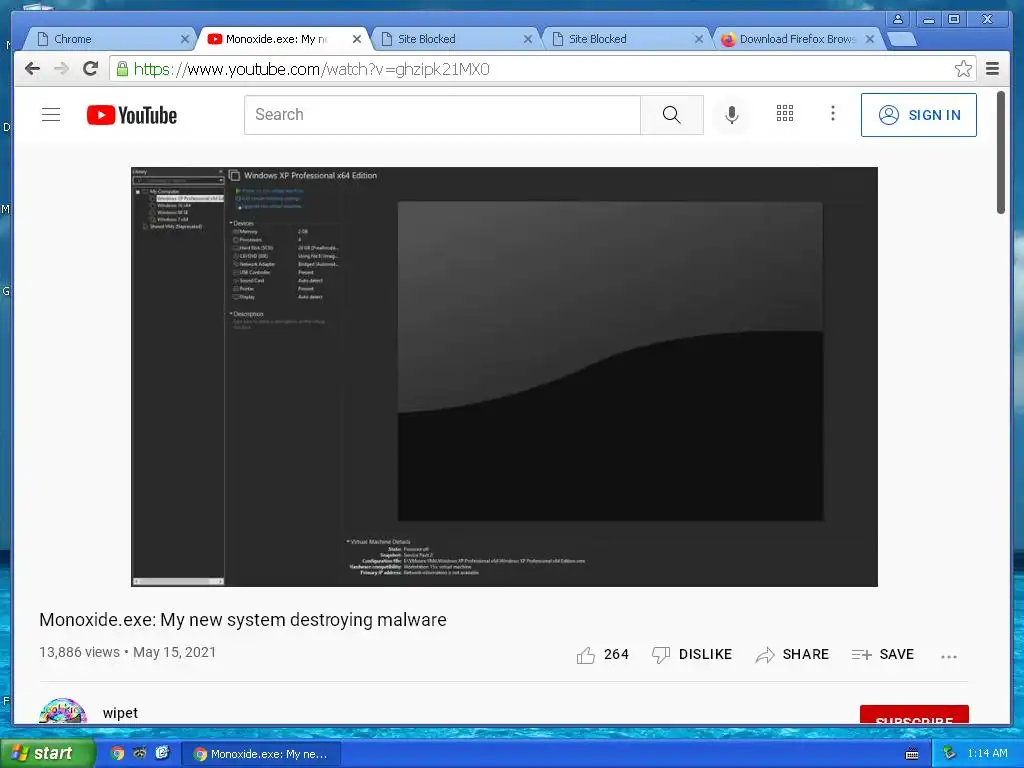Open the Chrome hamburger menu
The width and height of the screenshot is (1024, 768).
992,69
